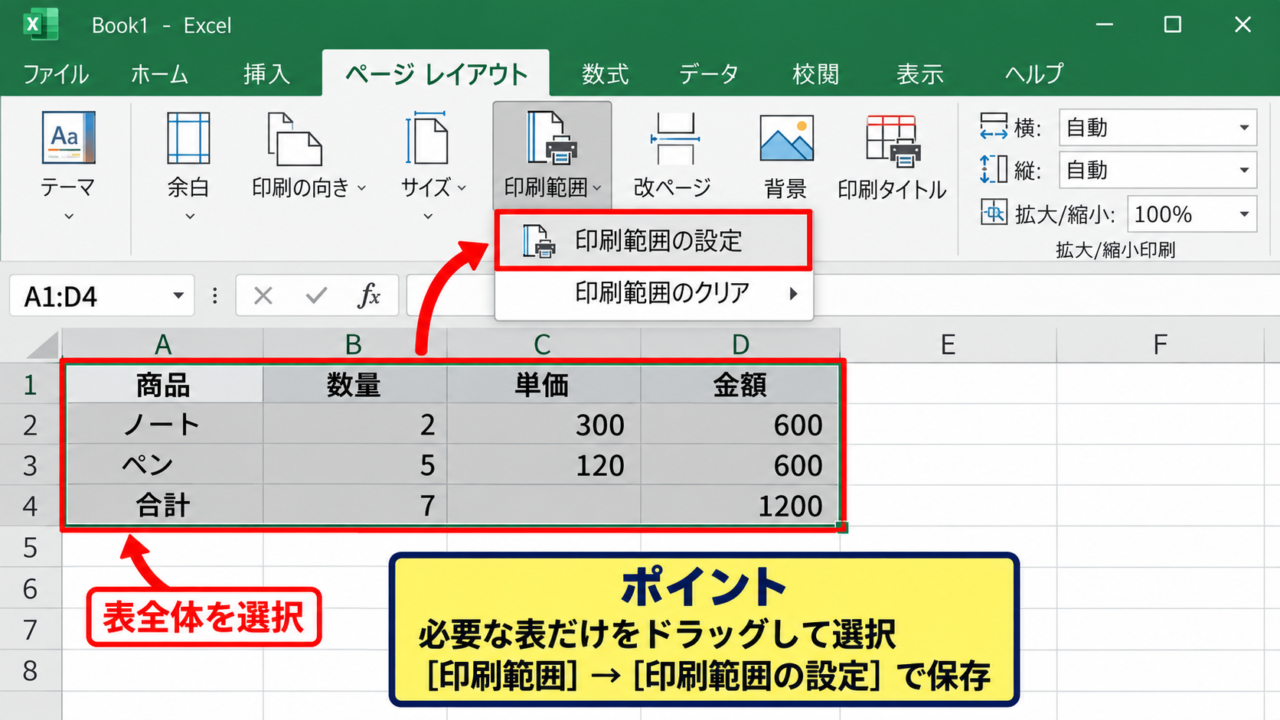Open the データ tab
Viewport: 1280px width, 720px height.
click(709, 74)
